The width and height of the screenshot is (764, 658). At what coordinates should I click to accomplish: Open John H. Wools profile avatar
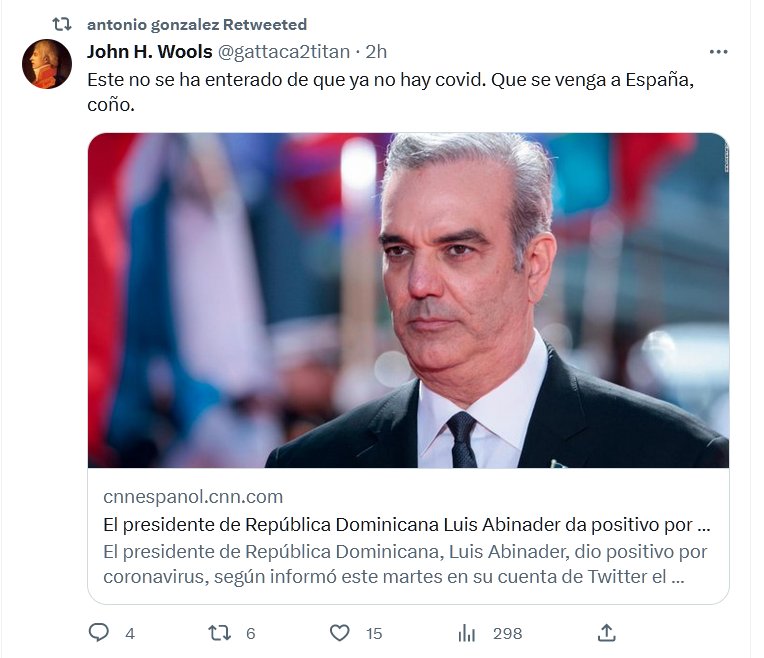coord(47,64)
